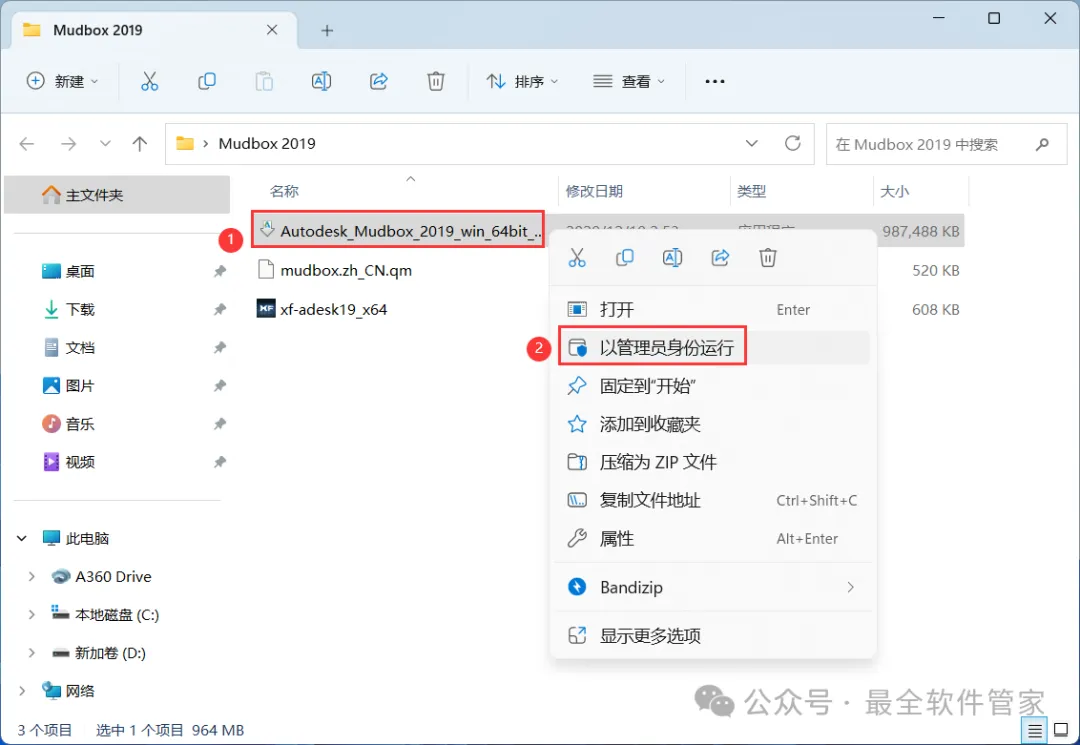
Task: Click the context menu Cut icon
Action: click(x=577, y=258)
